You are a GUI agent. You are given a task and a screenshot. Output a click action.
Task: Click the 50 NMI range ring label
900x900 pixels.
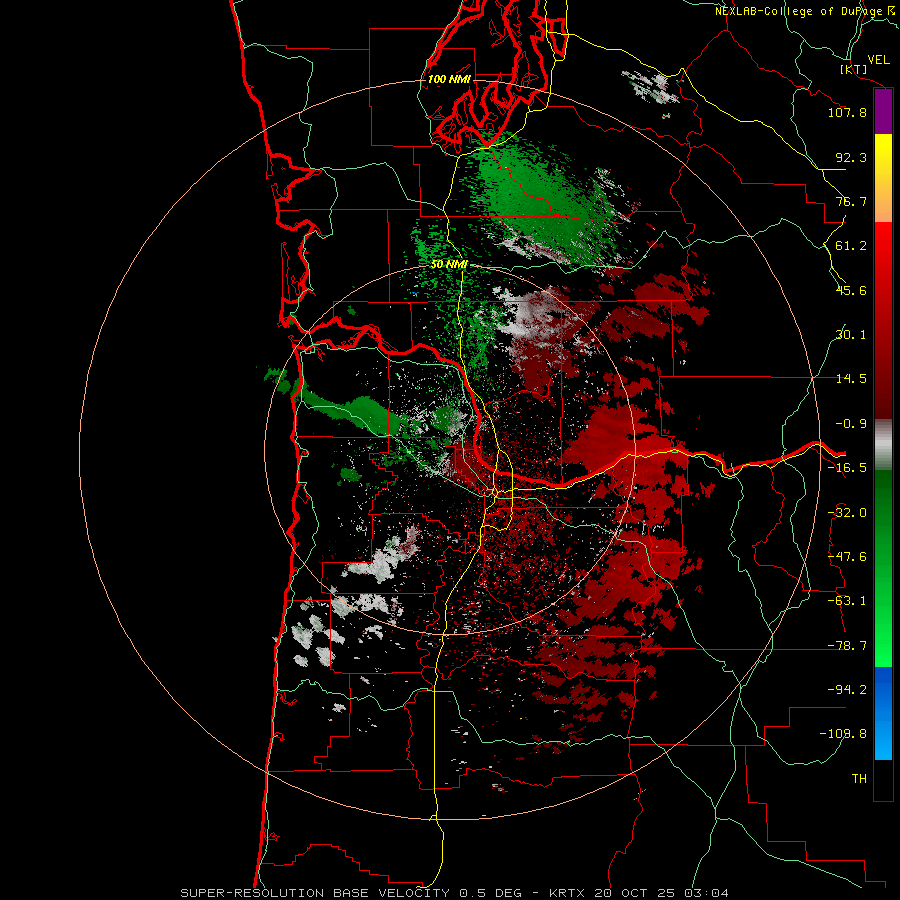tap(449, 265)
